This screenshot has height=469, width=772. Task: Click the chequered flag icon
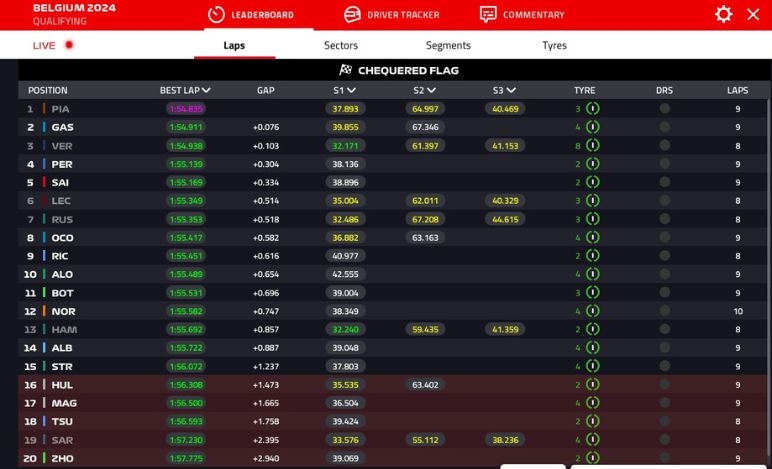(x=346, y=70)
